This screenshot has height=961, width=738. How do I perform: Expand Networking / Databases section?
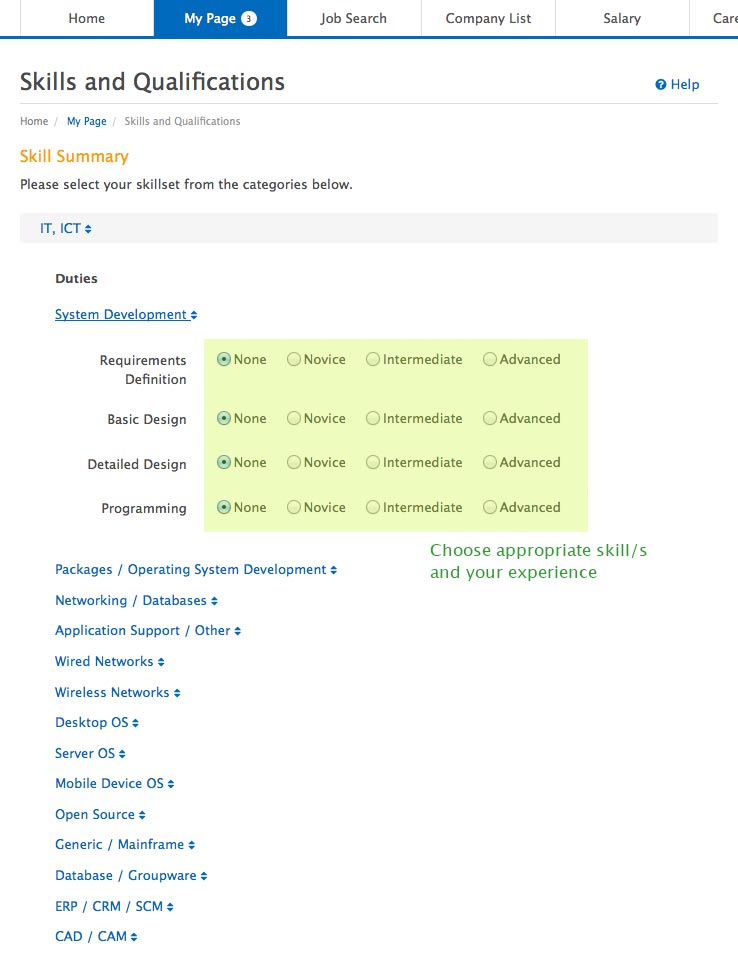(137, 601)
